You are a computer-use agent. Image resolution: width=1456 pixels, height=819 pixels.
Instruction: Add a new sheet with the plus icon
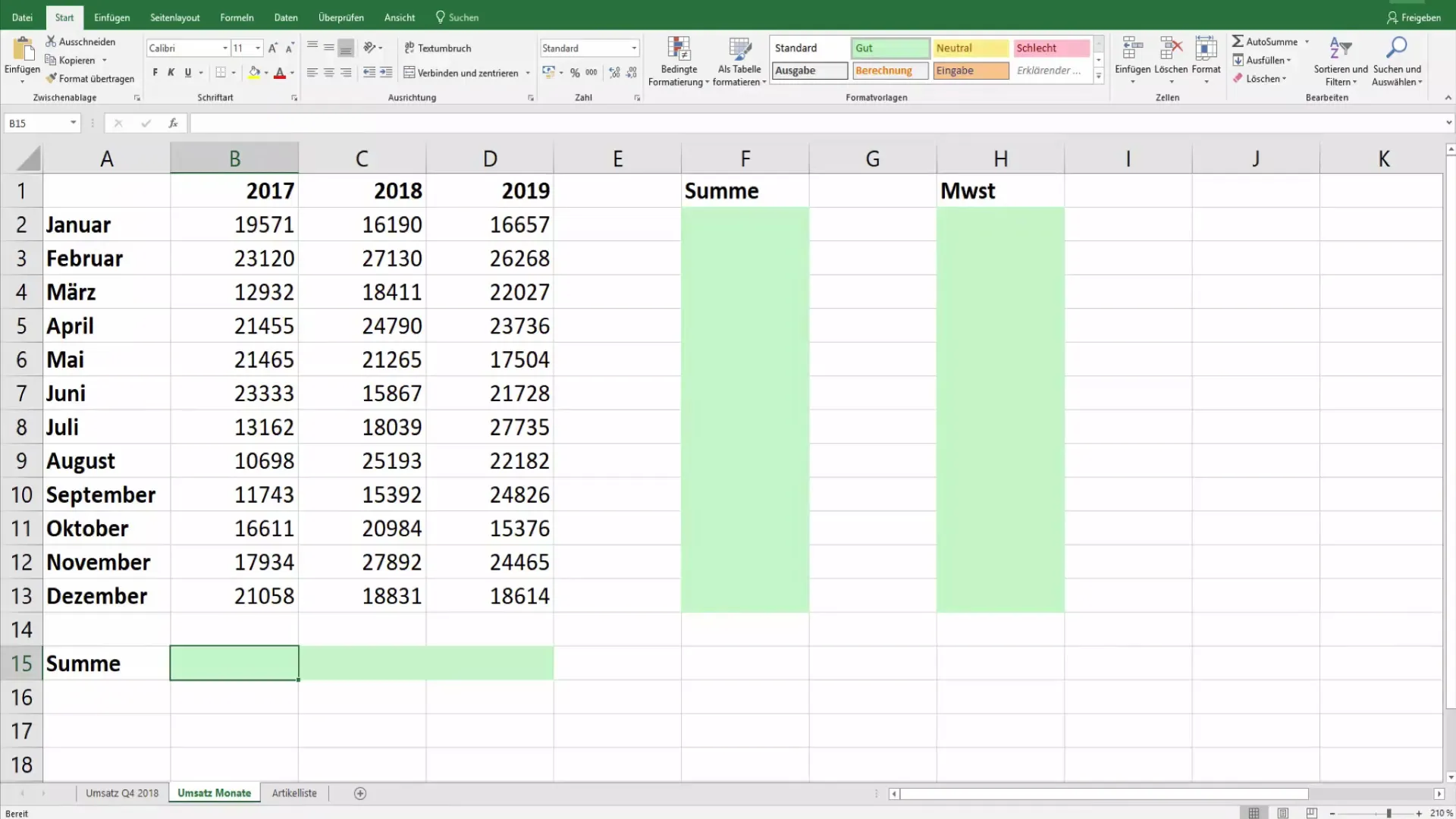pos(360,793)
